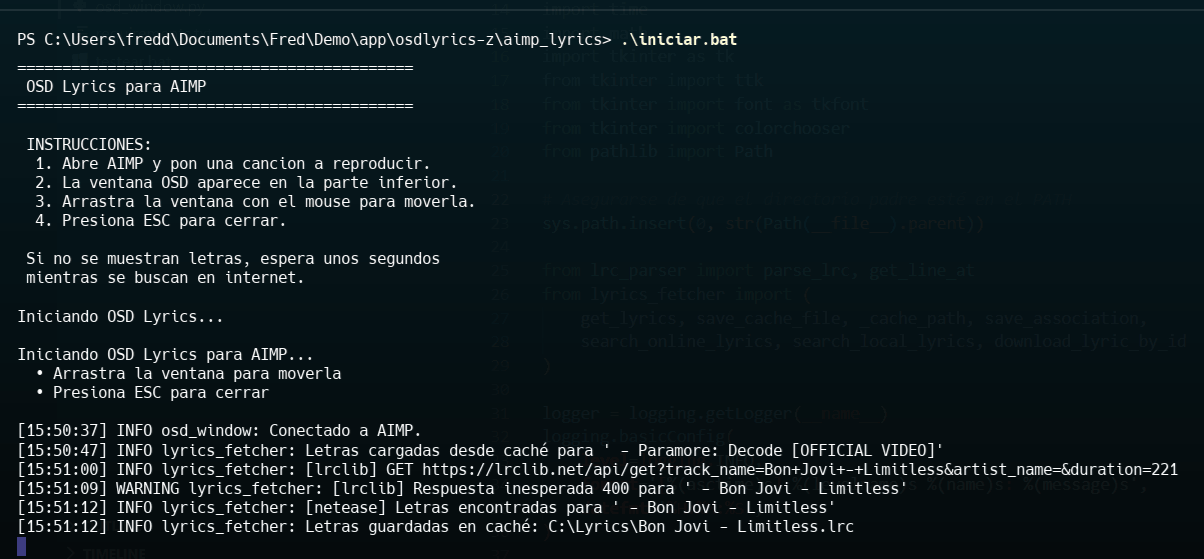Click the "OSD Lyrics para AIMP" banner title
This screenshot has height=559, width=1204.
[x=116, y=87]
